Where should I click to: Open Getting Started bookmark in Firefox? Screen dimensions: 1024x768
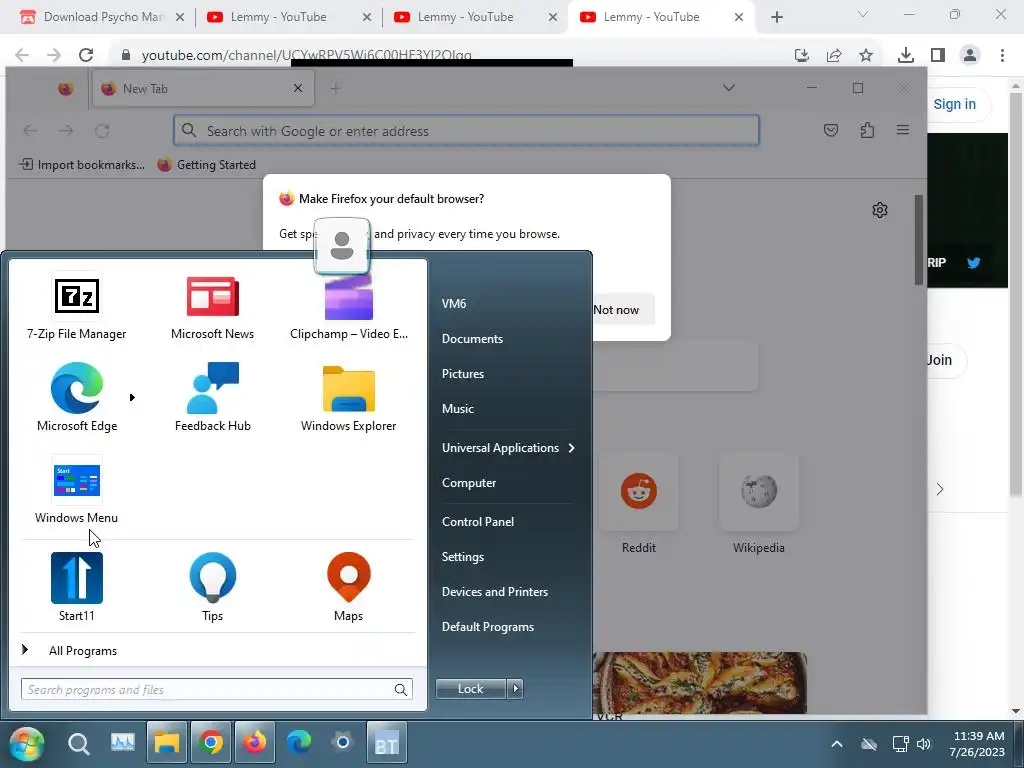coord(207,165)
